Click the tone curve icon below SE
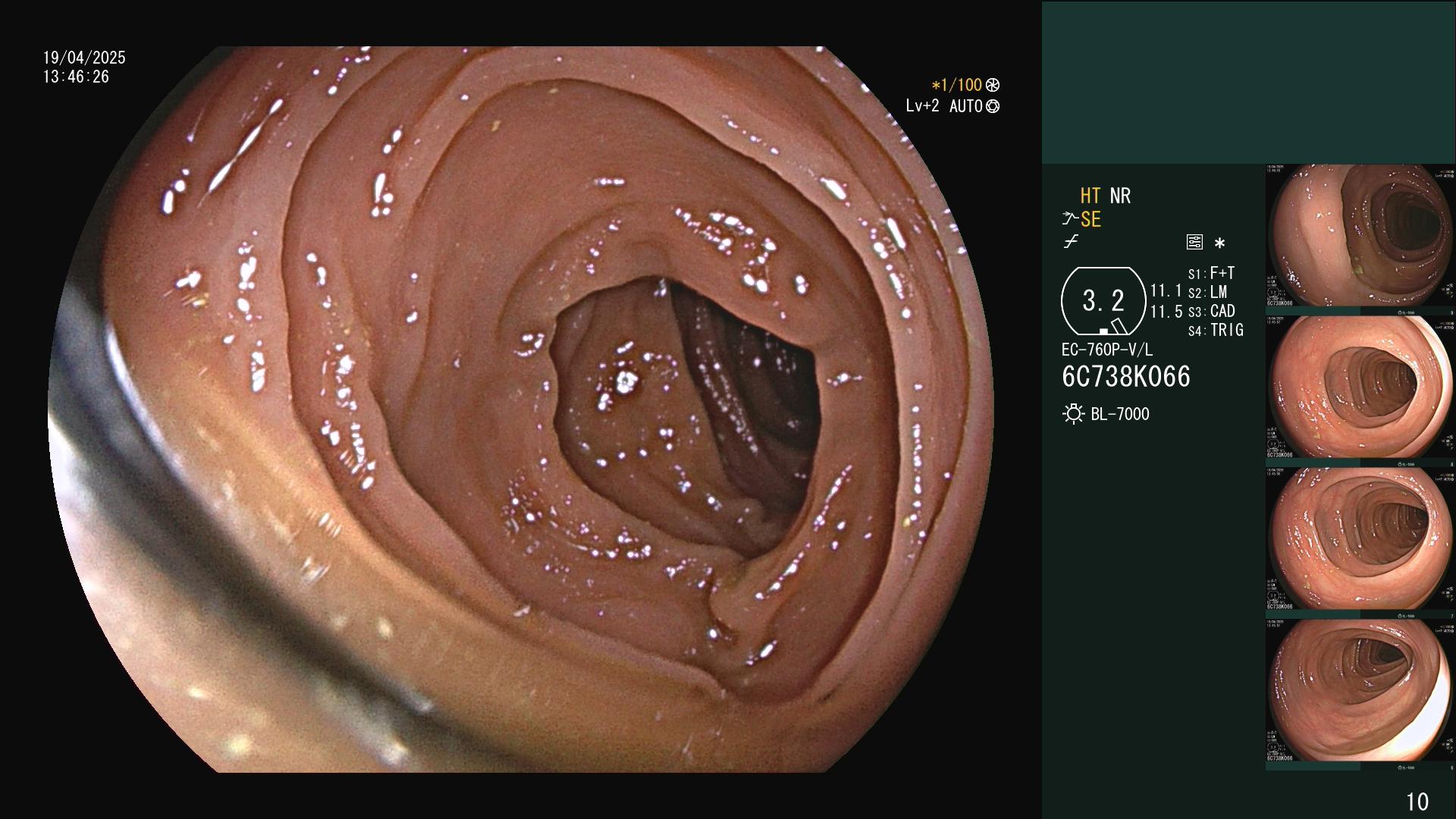This screenshot has height=819, width=1456. click(1071, 242)
